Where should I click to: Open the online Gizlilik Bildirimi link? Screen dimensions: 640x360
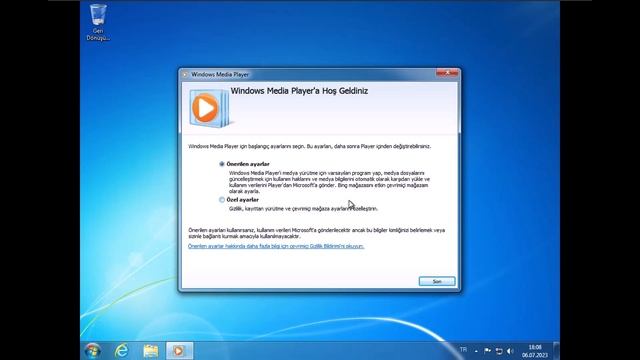click(276, 246)
